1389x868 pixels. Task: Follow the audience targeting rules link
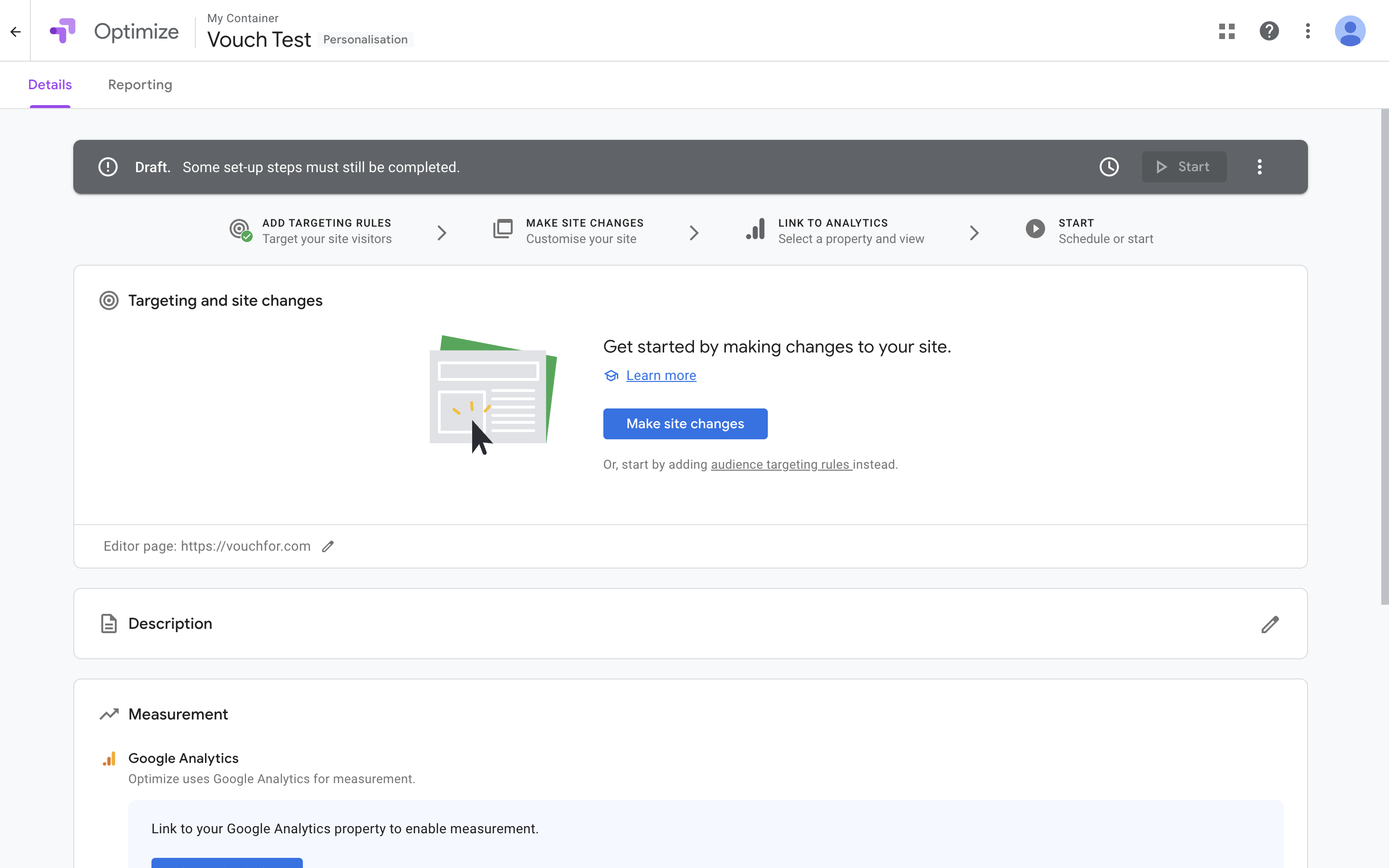point(781,464)
